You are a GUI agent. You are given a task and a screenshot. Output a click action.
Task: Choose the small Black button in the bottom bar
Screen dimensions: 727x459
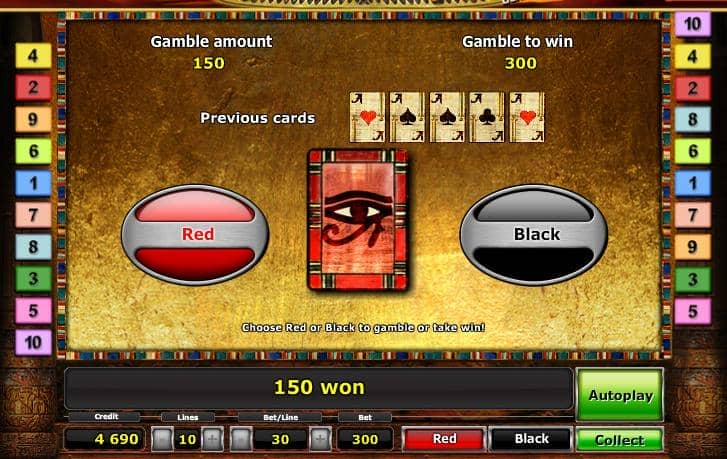coord(531,439)
